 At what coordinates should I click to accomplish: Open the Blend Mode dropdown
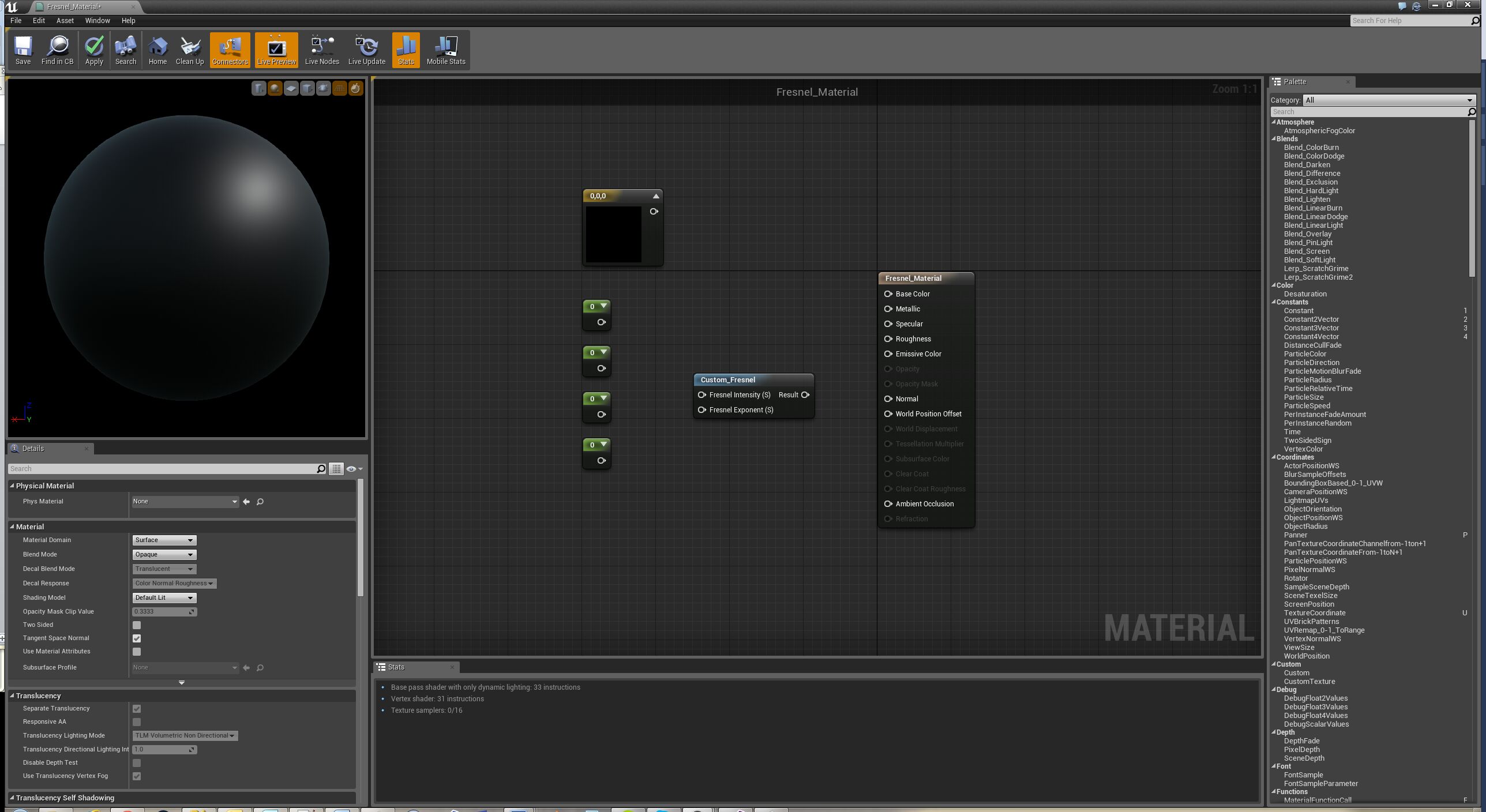point(164,554)
